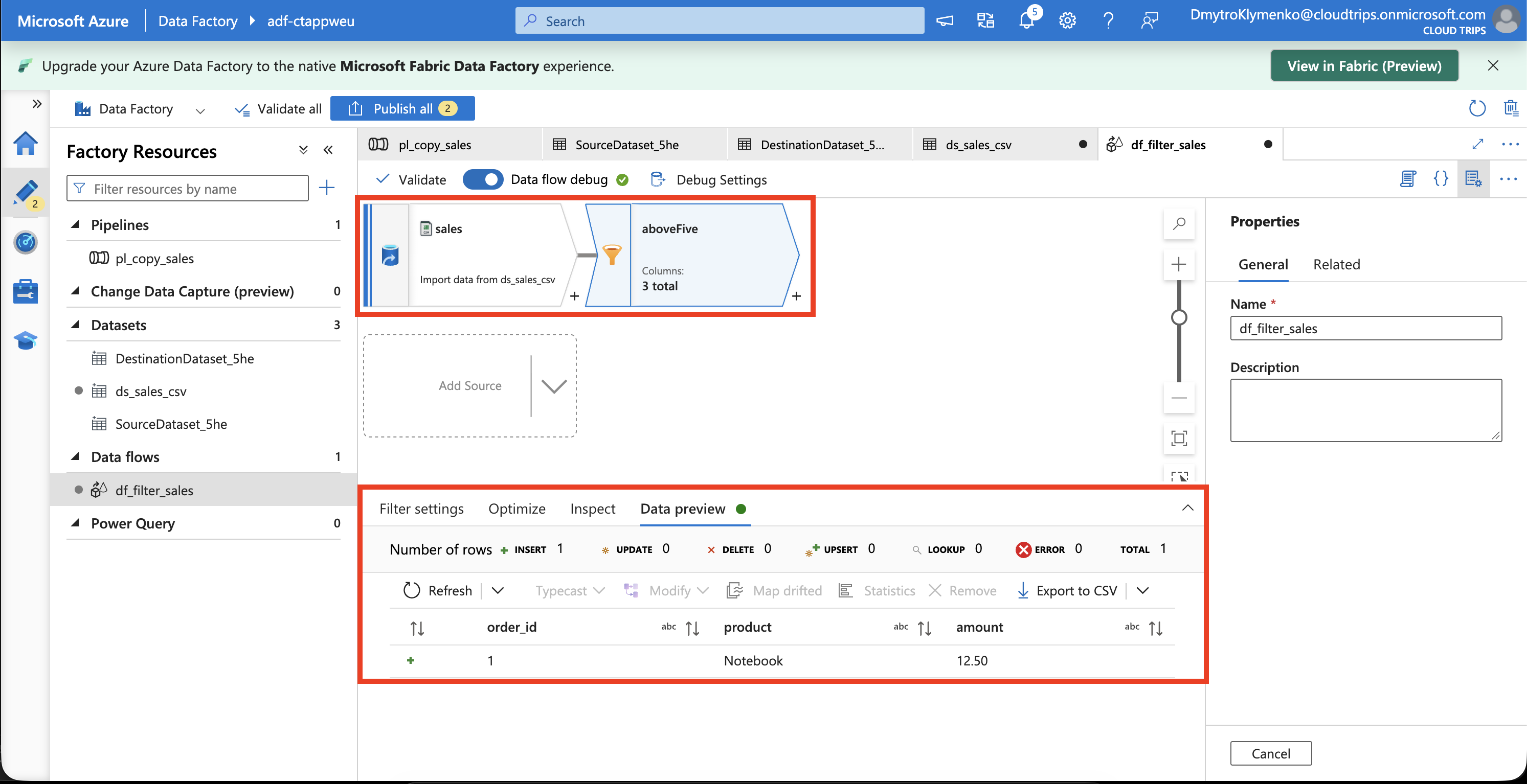Toggle the Data flow debug switch
The width and height of the screenshot is (1527, 784).
483,179
